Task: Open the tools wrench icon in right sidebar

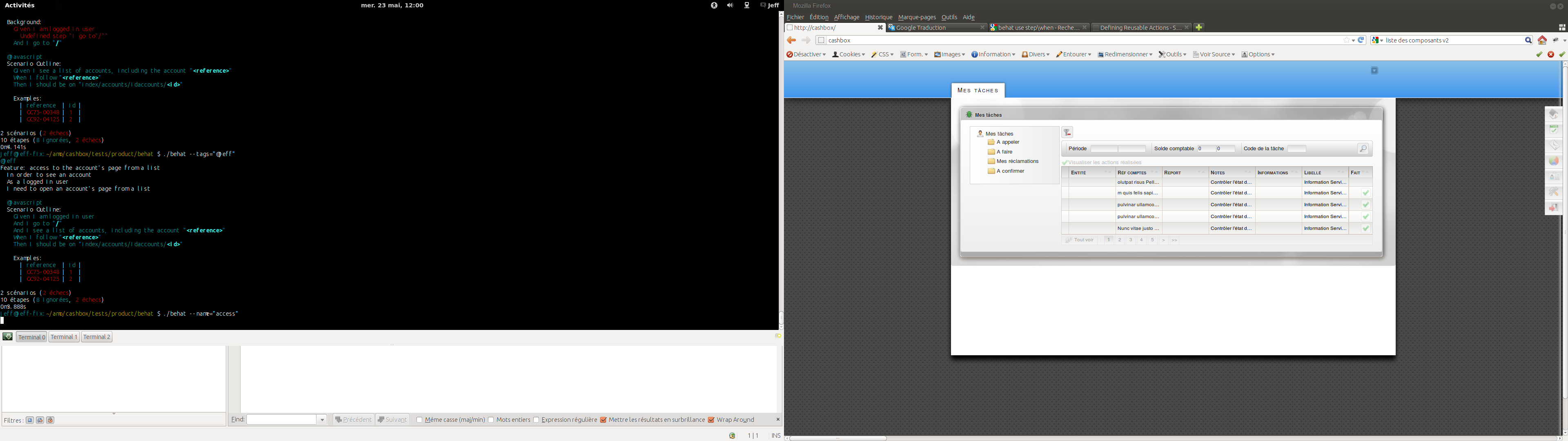Action: (1554, 192)
